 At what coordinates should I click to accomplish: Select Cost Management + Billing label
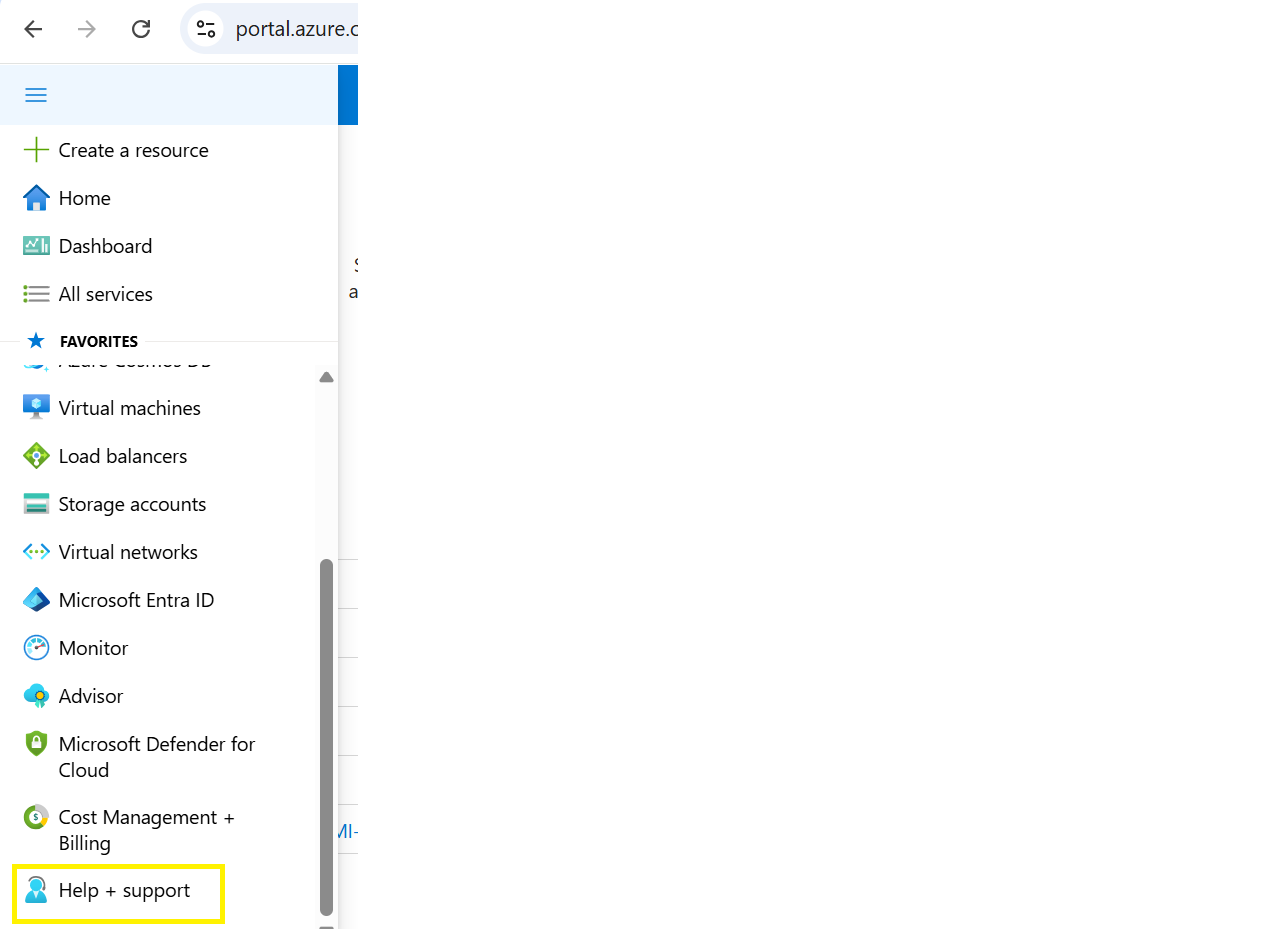click(x=147, y=830)
